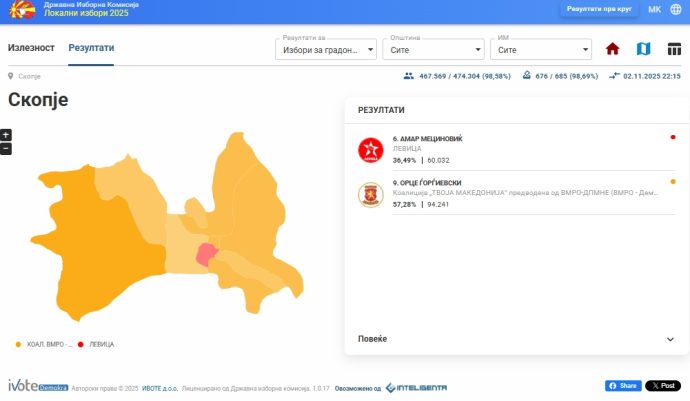The image size is (690, 401).
Task: Expand the Повеќе section
Action: pyautogui.click(x=516, y=339)
